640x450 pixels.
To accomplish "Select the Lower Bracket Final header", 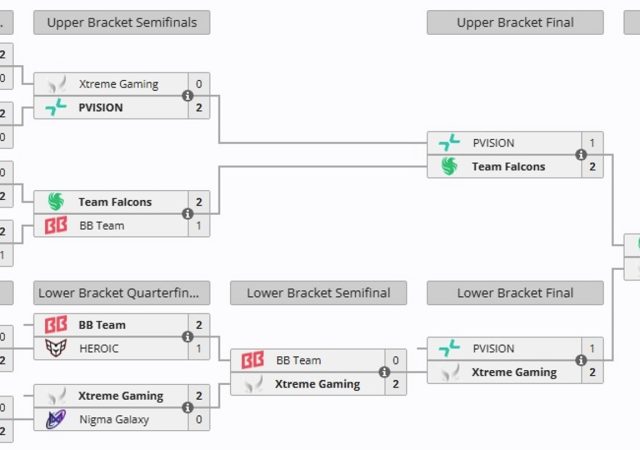I will pyautogui.click(x=515, y=293).
